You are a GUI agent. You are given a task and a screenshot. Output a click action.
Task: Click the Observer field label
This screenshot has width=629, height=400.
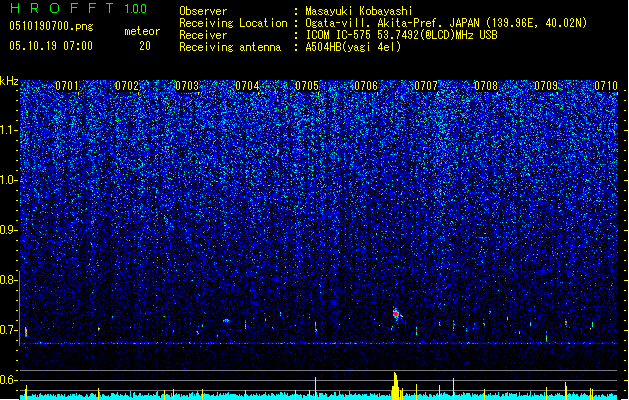[203, 11]
